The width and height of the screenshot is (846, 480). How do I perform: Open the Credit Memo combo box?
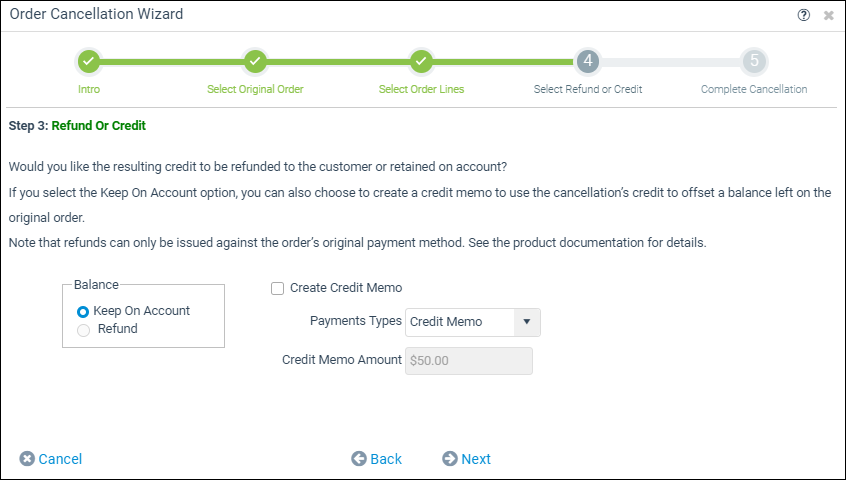point(473,322)
